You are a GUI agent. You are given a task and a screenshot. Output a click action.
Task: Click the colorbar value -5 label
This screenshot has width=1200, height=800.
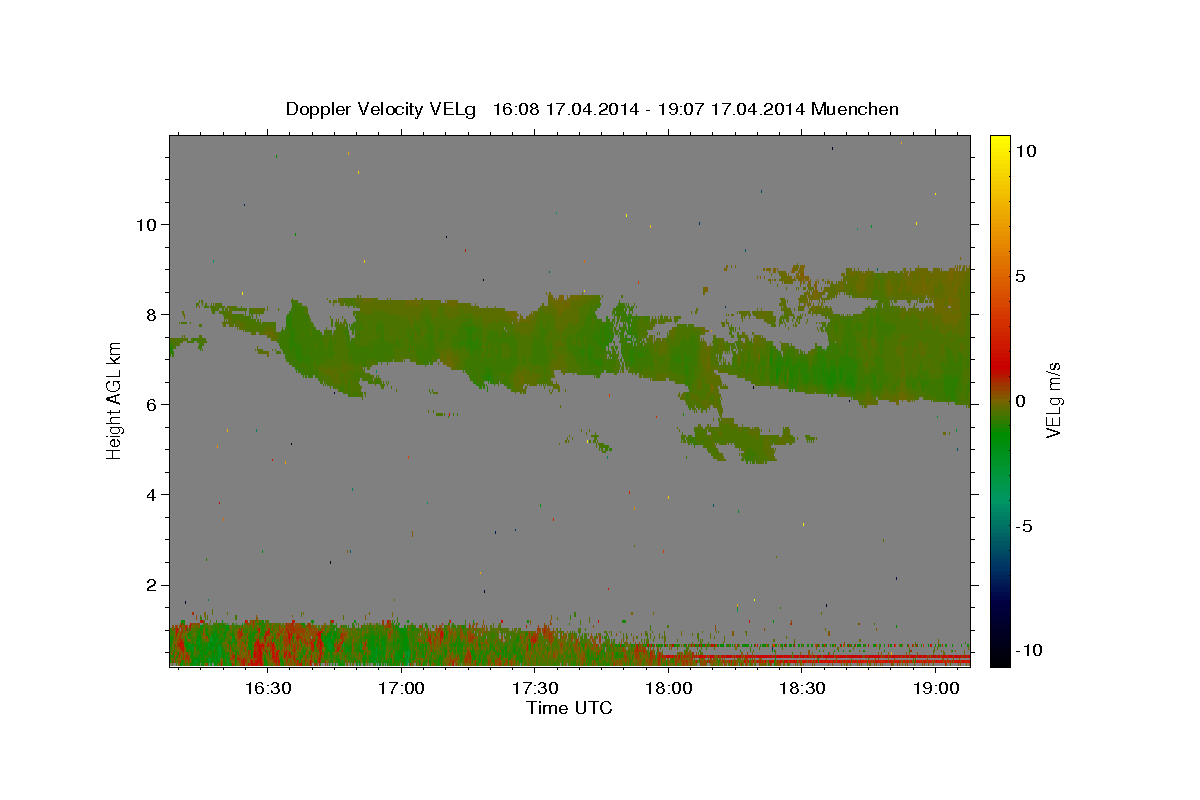click(x=1024, y=526)
